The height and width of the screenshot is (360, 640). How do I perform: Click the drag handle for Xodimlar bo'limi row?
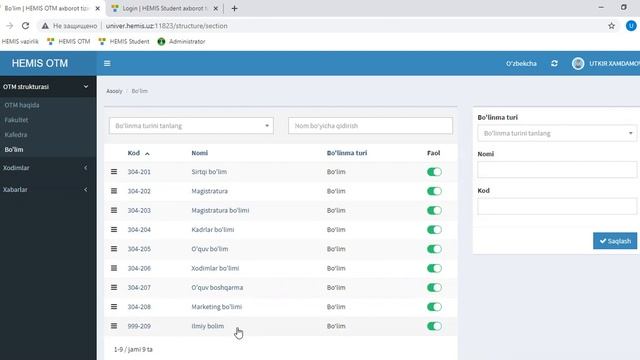click(x=114, y=268)
